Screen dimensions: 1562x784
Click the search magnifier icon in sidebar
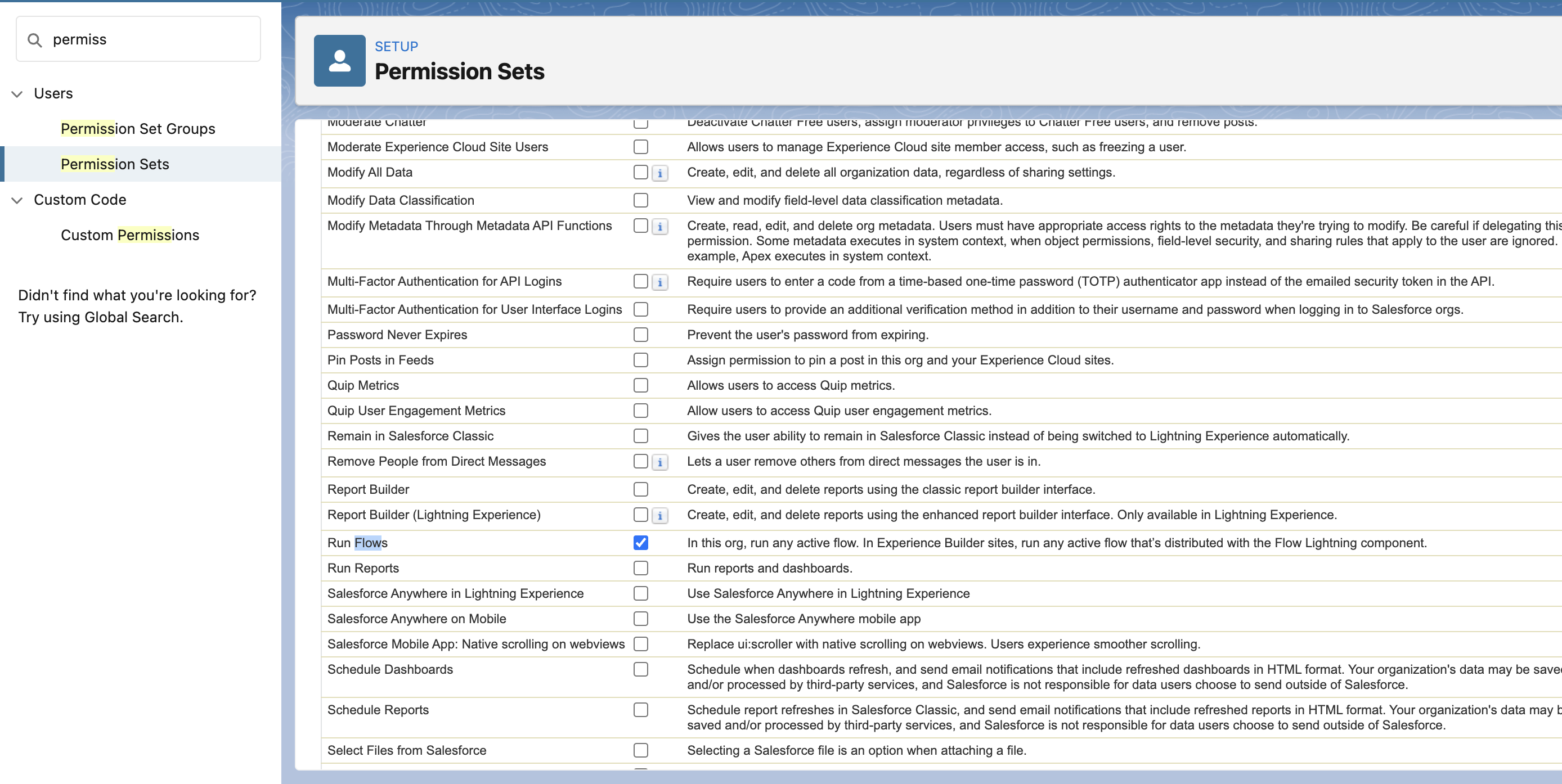click(x=34, y=39)
